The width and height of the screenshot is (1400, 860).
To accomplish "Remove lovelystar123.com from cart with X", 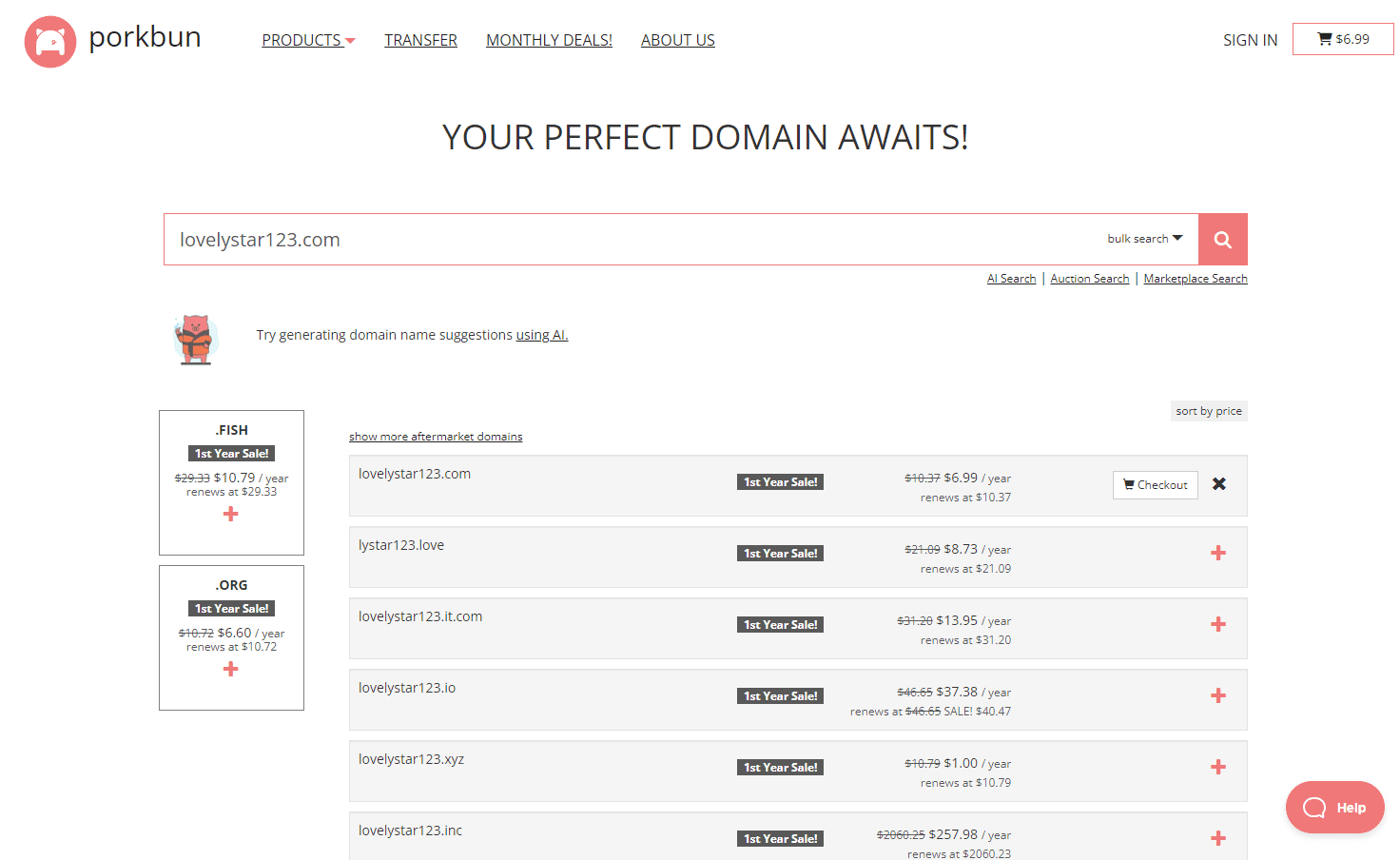I will pyautogui.click(x=1219, y=484).
